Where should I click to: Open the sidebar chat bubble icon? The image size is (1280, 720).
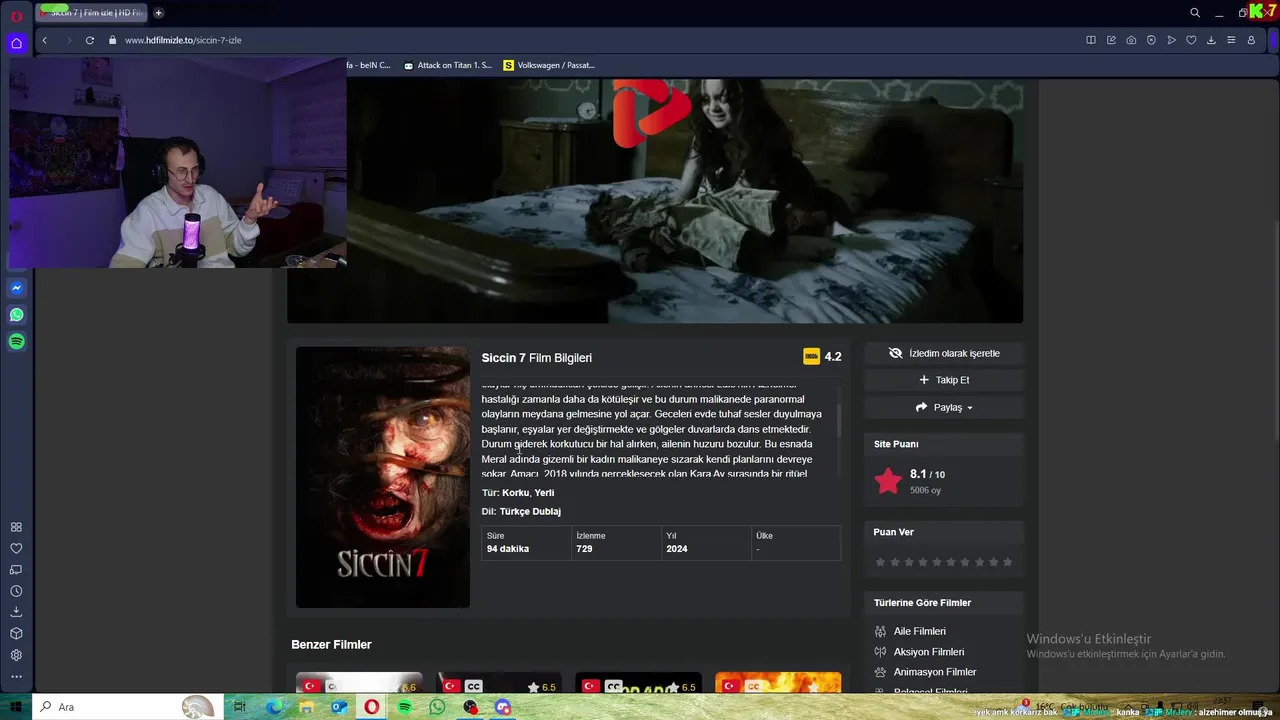click(16, 570)
